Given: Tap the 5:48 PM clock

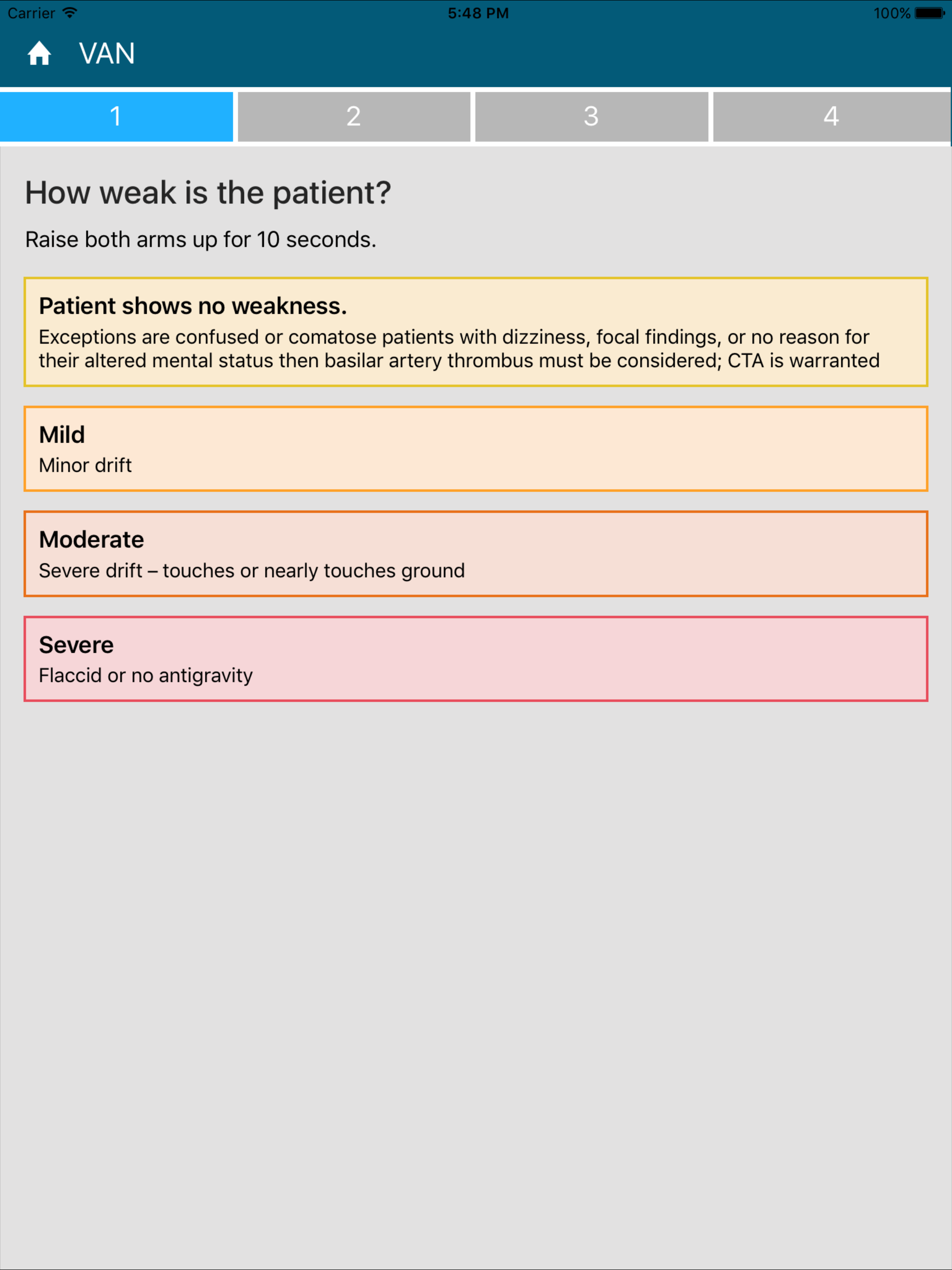Looking at the screenshot, I should coord(478,13).
